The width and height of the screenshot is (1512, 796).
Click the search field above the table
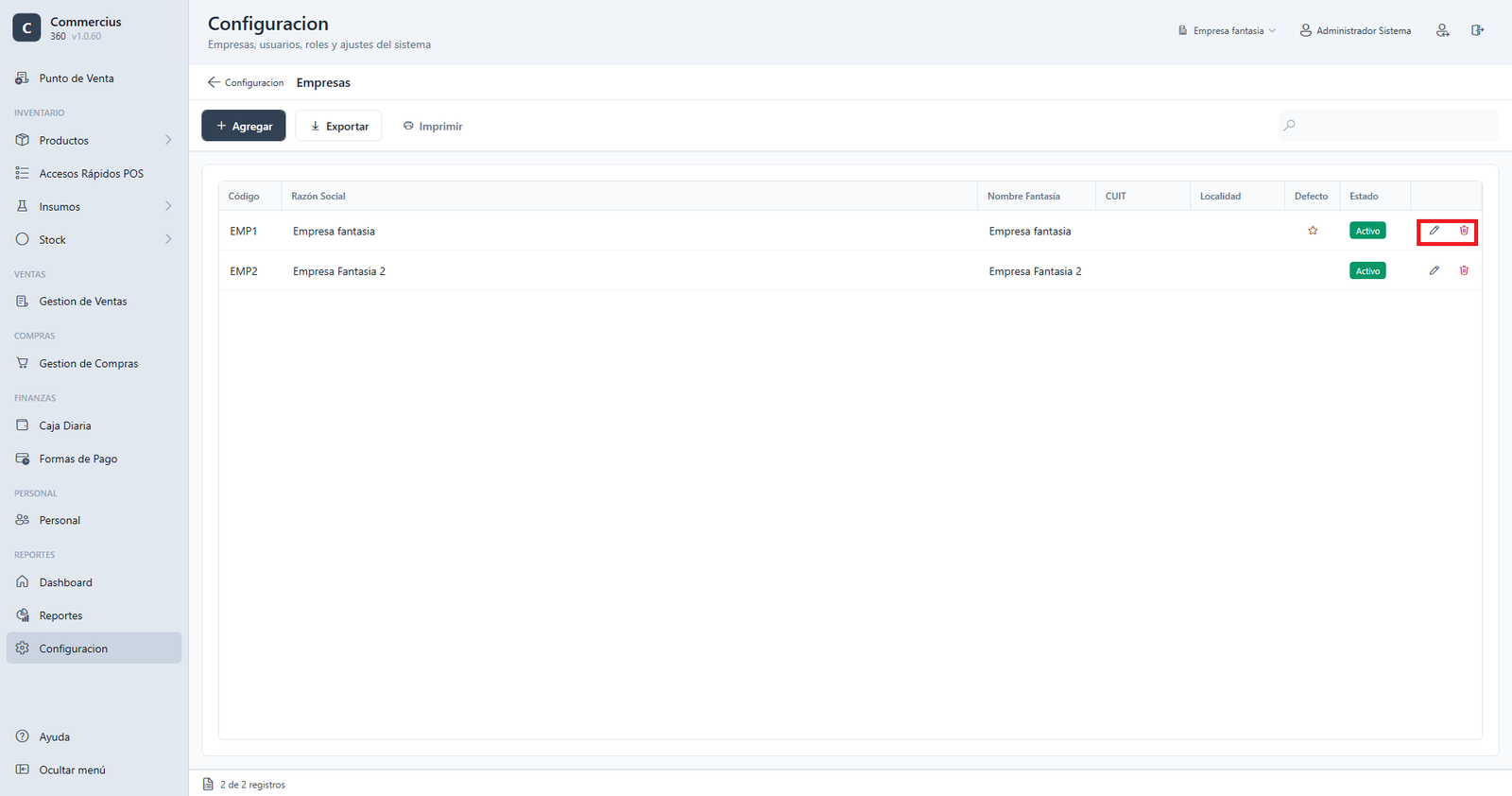tap(1388, 125)
